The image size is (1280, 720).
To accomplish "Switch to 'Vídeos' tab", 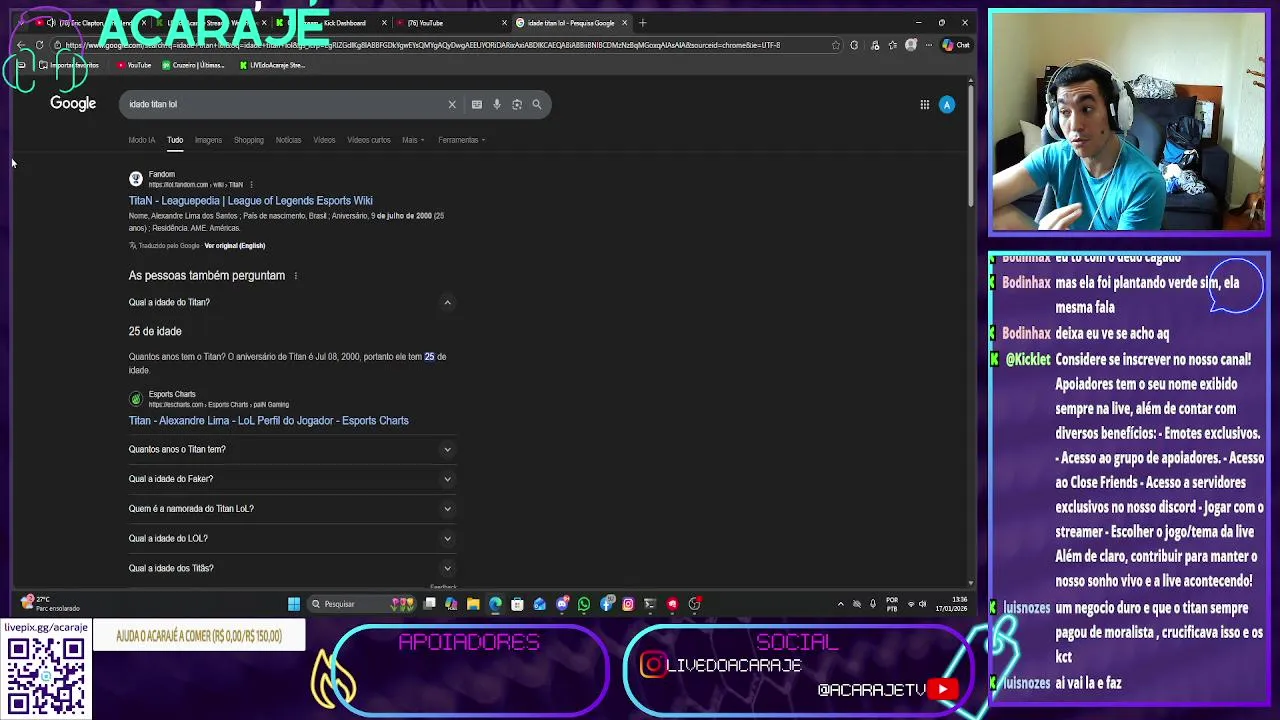I will (324, 140).
